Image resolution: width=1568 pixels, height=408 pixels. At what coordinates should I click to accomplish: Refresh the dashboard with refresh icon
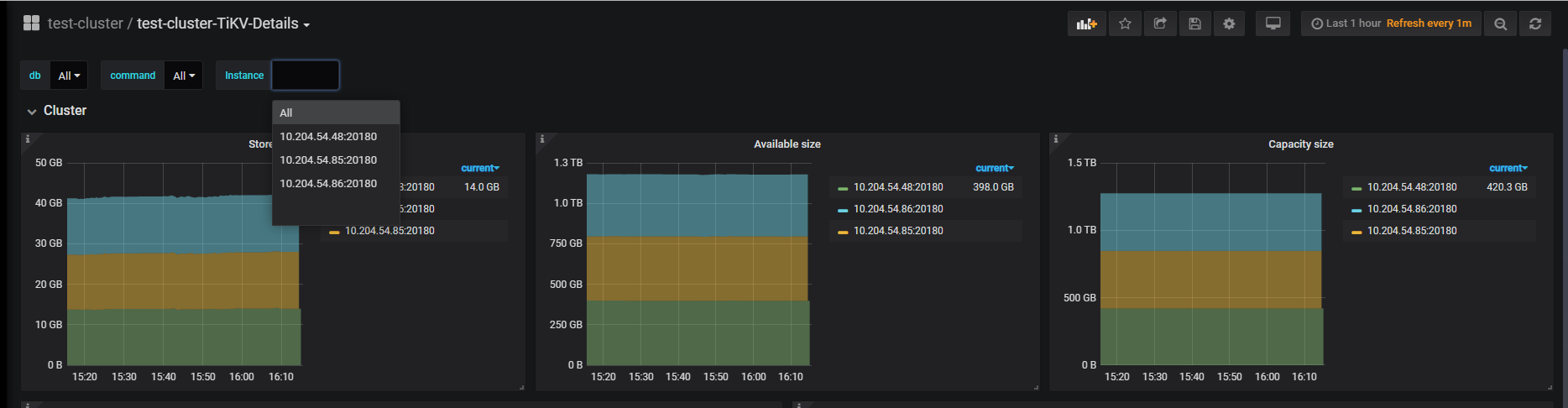coord(1535,24)
